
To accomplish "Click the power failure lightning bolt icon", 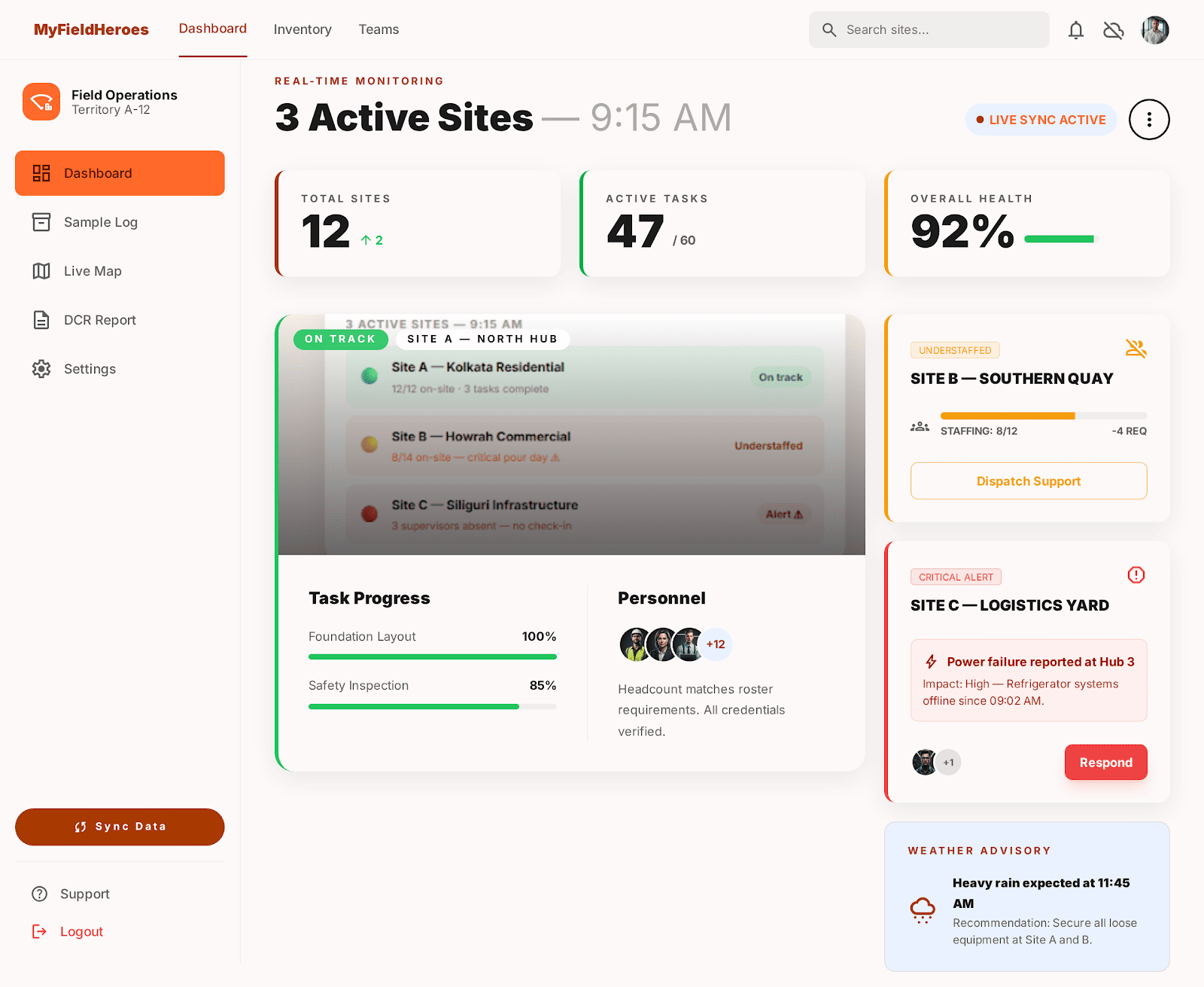I will tap(932, 662).
